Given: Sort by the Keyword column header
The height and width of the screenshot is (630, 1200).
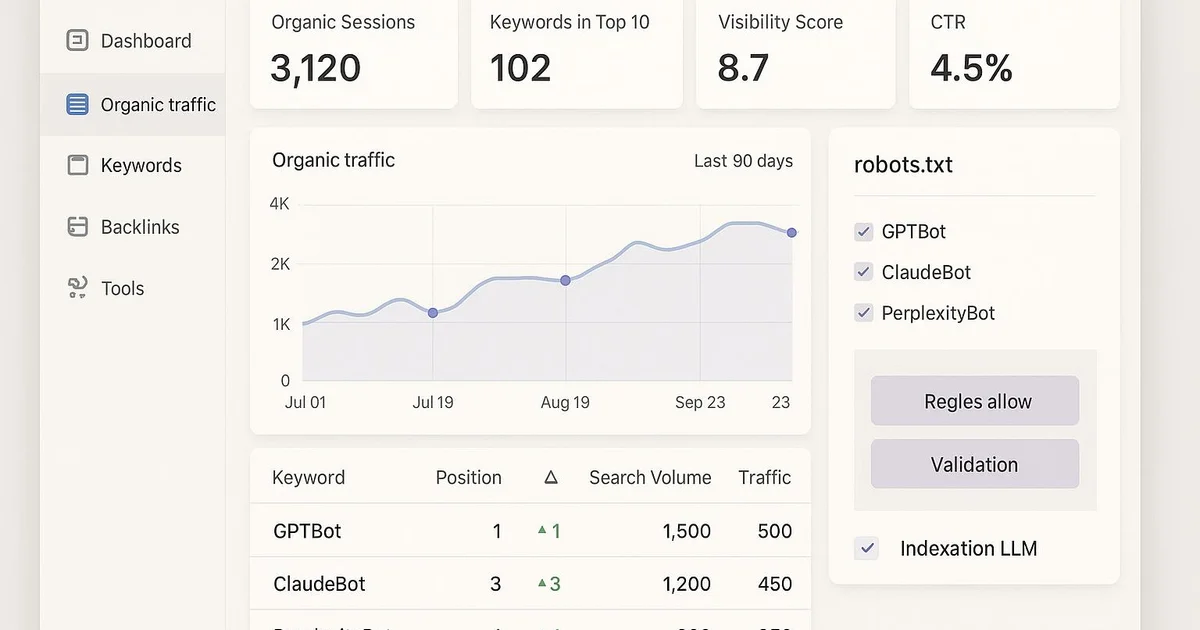Looking at the screenshot, I should 308,478.
